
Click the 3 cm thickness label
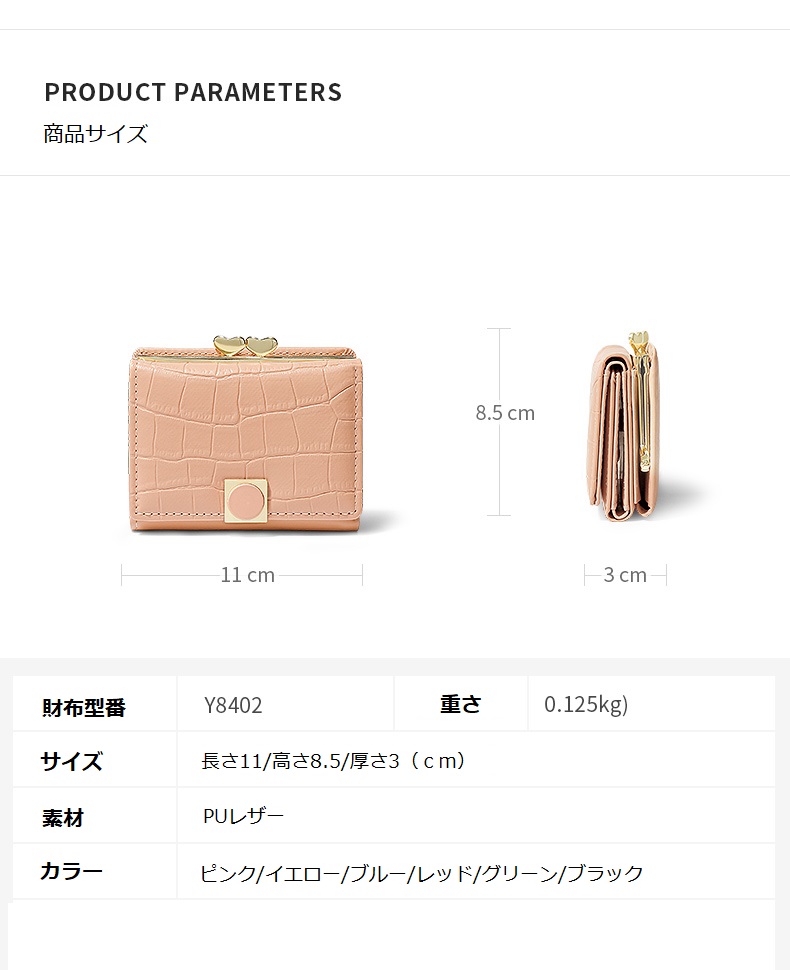625,575
